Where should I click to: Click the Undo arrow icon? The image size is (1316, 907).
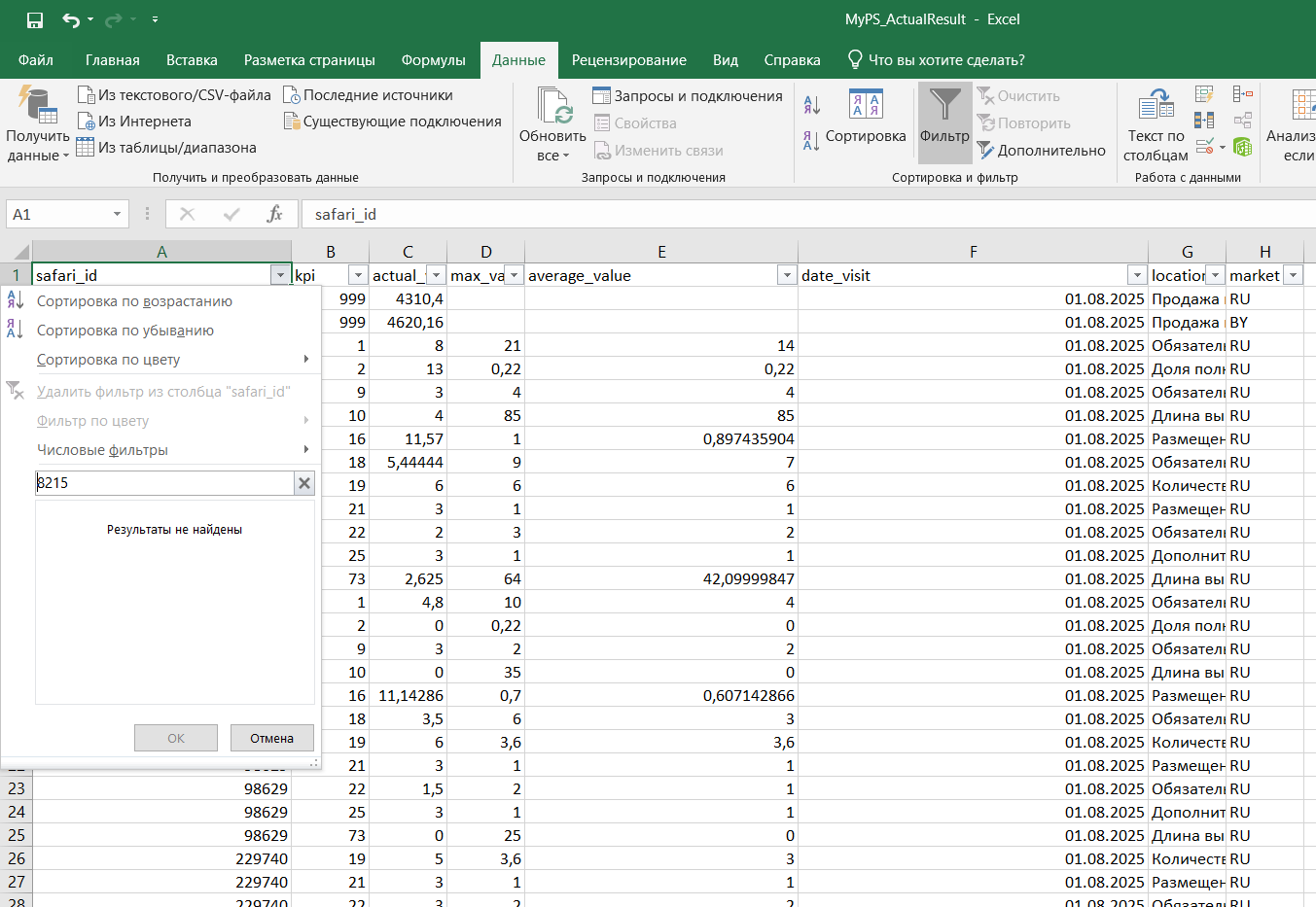click(71, 19)
